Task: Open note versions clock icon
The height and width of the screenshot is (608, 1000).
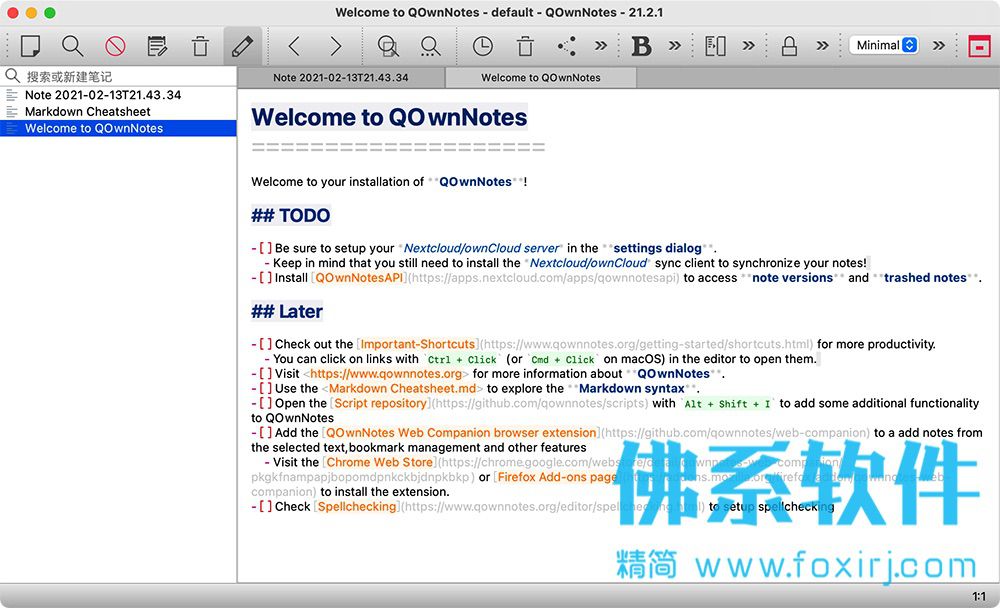Action: coord(483,46)
